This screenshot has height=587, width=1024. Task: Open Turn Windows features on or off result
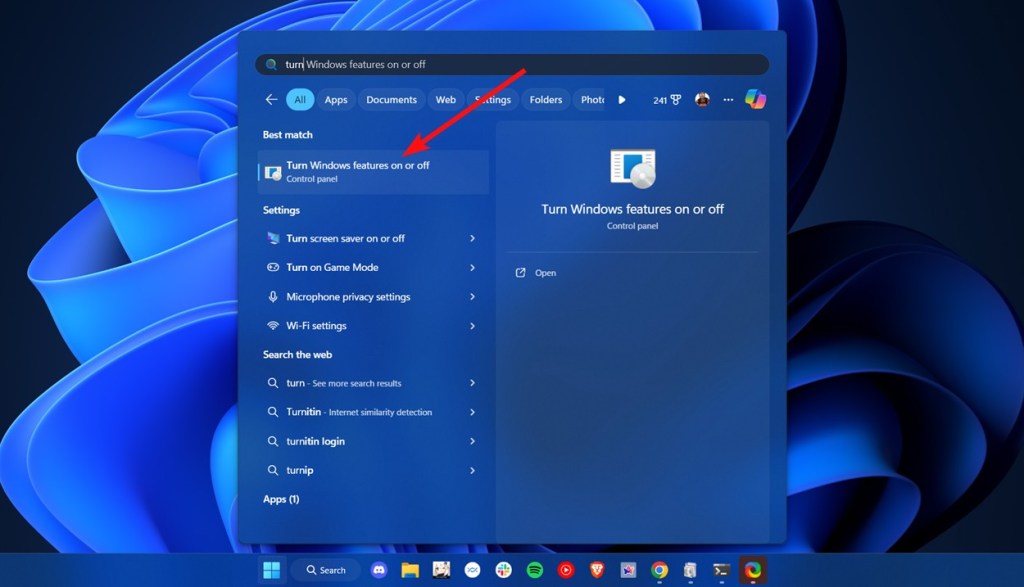373,172
